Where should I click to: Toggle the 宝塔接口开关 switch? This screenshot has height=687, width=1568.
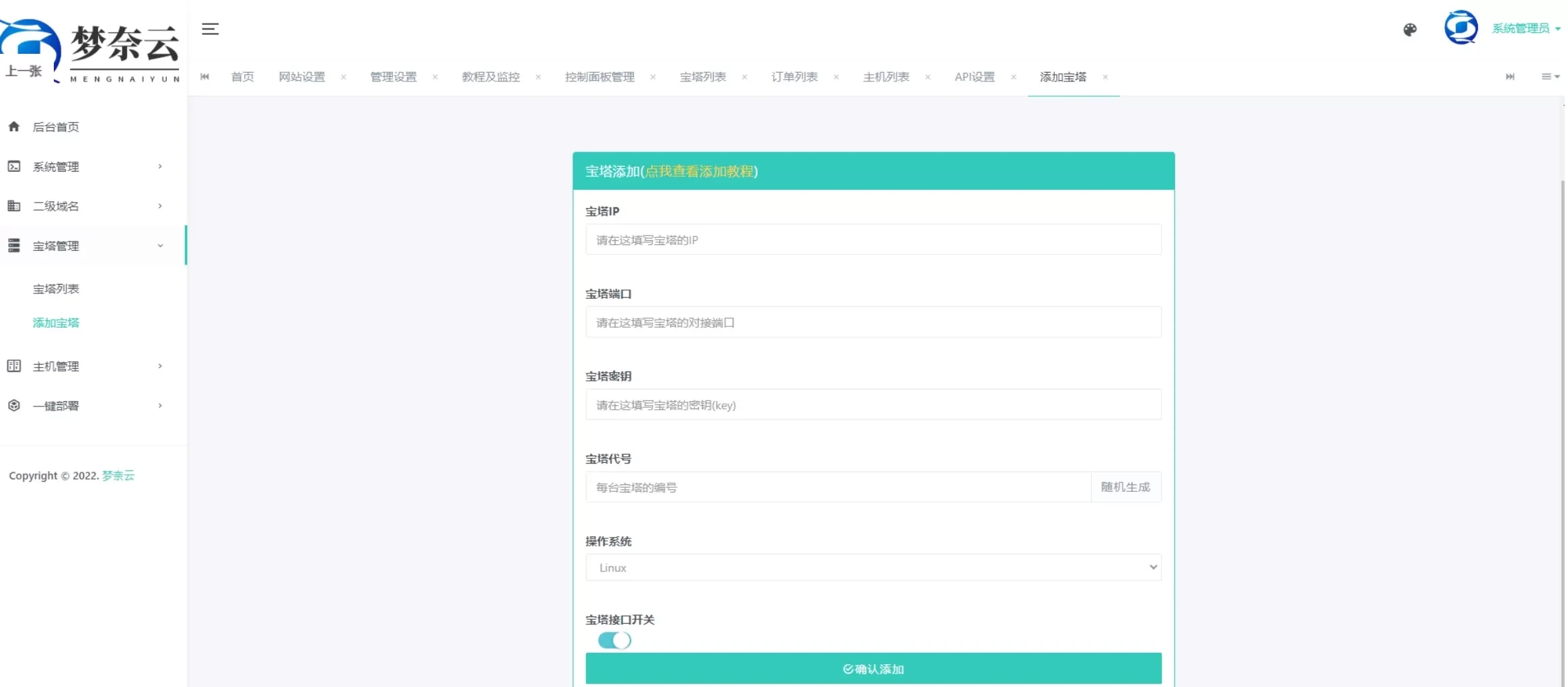(614, 640)
